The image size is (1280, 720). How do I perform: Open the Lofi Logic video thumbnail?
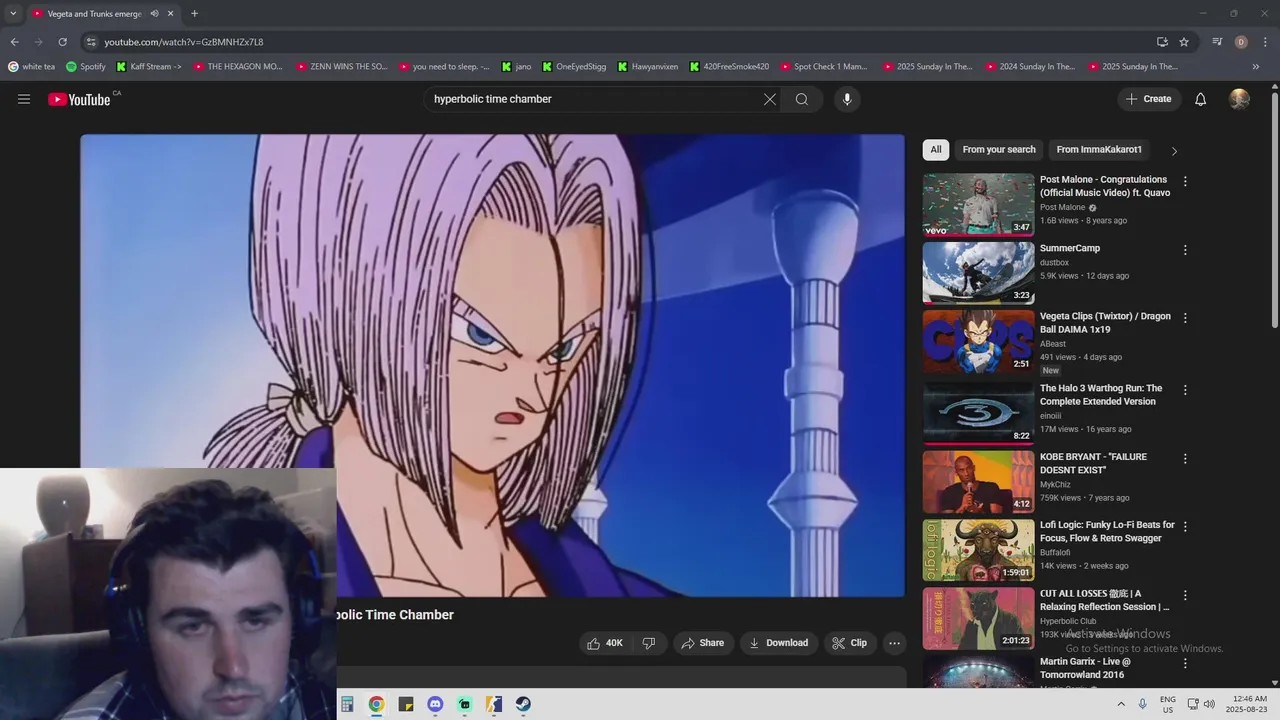[x=978, y=549]
